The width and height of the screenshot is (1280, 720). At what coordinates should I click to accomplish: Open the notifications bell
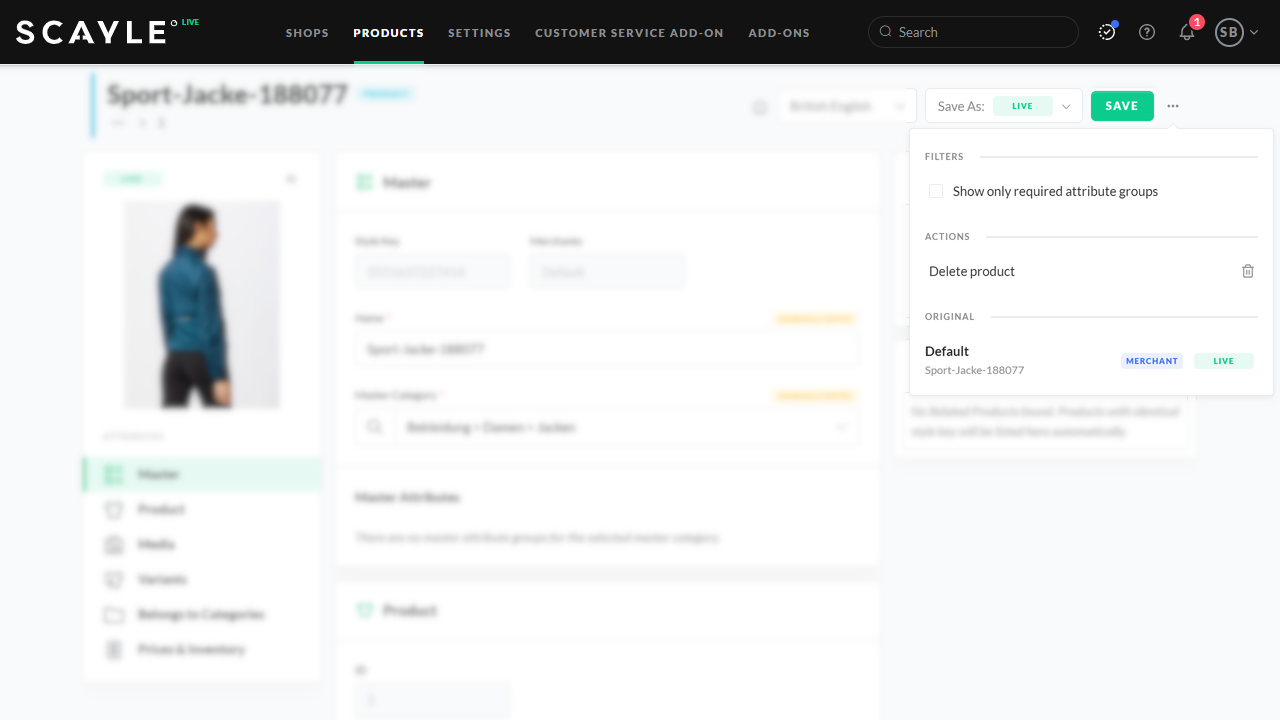click(x=1187, y=32)
